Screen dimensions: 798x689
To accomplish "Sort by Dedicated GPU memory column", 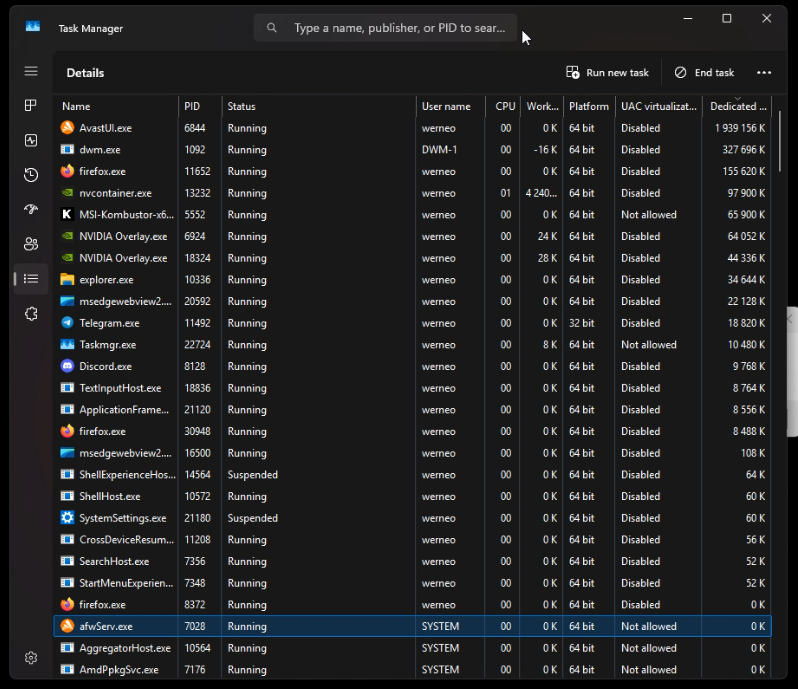I will click(737, 106).
